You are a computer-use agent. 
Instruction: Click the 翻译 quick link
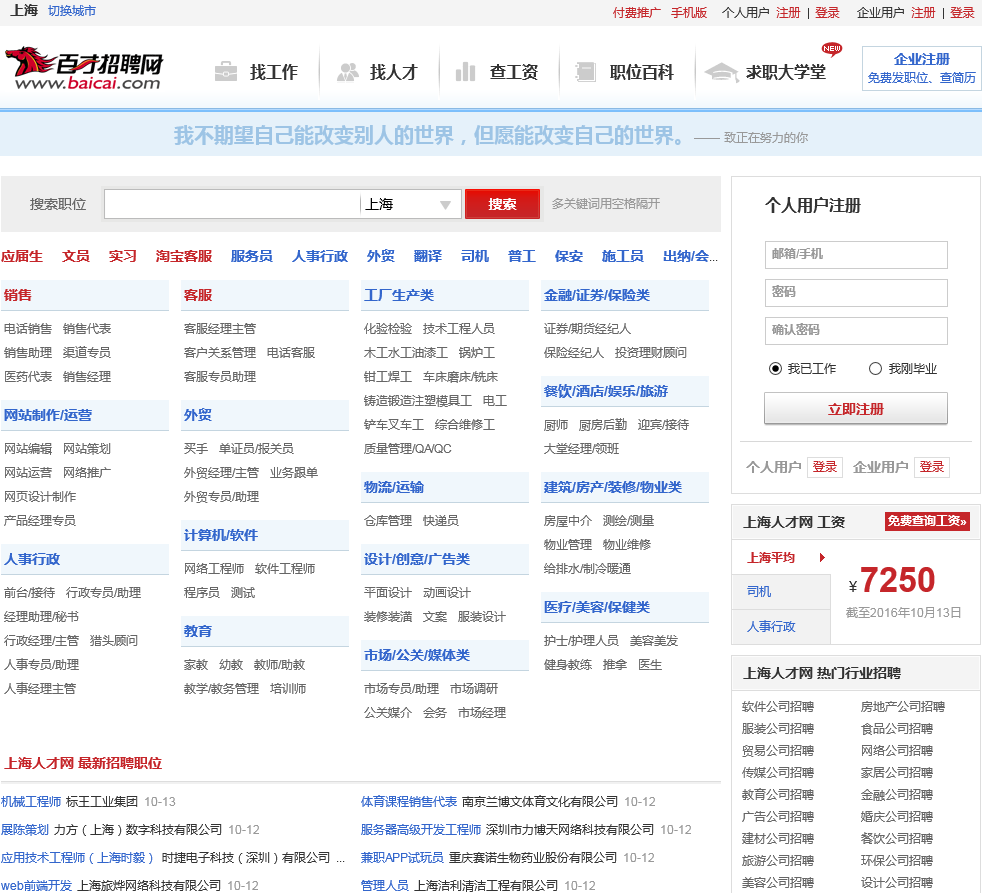[x=428, y=256]
